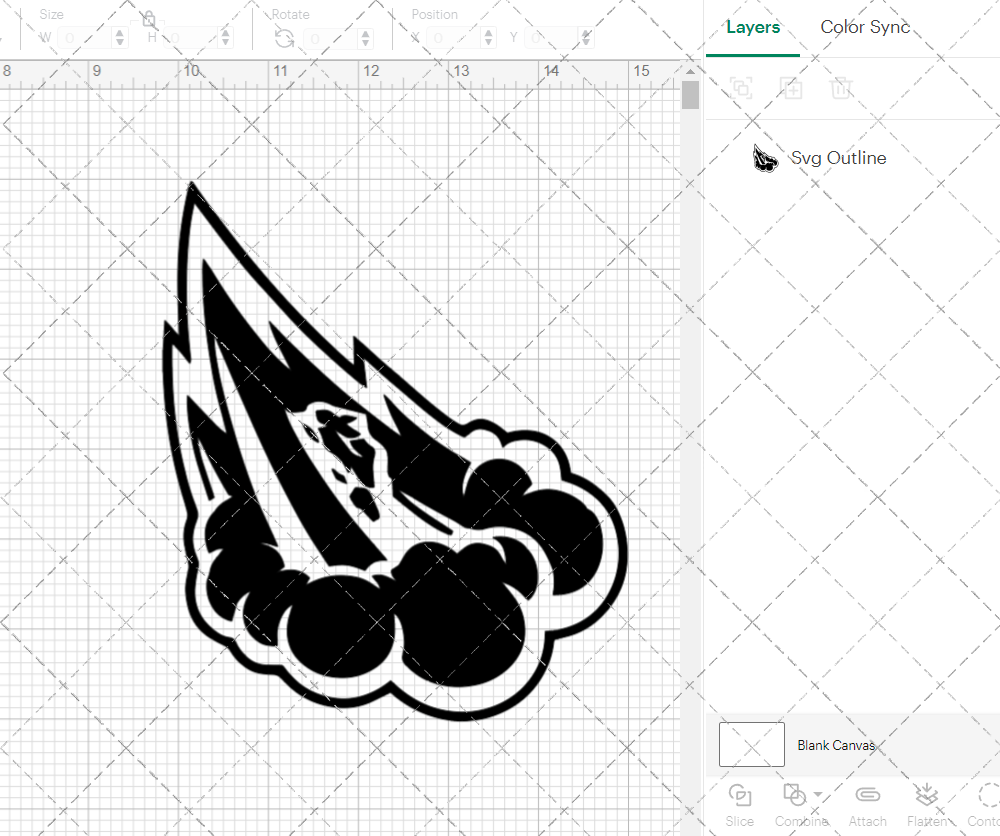This screenshot has width=1000, height=836.
Task: Toggle the size aspect ratio lock
Action: coord(148,17)
